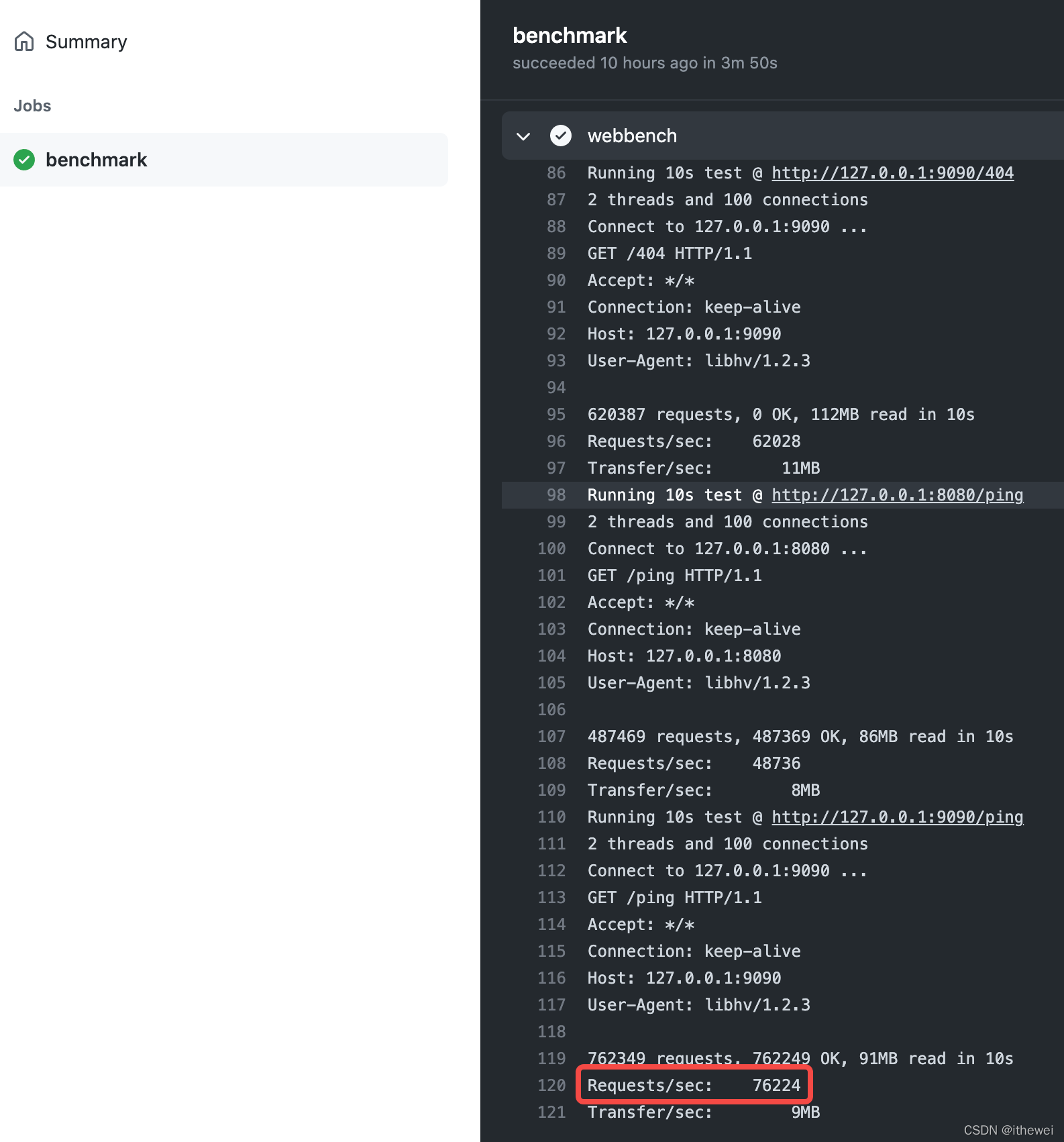Select the '620387 requests, 0 OK' log line

[x=781, y=415]
